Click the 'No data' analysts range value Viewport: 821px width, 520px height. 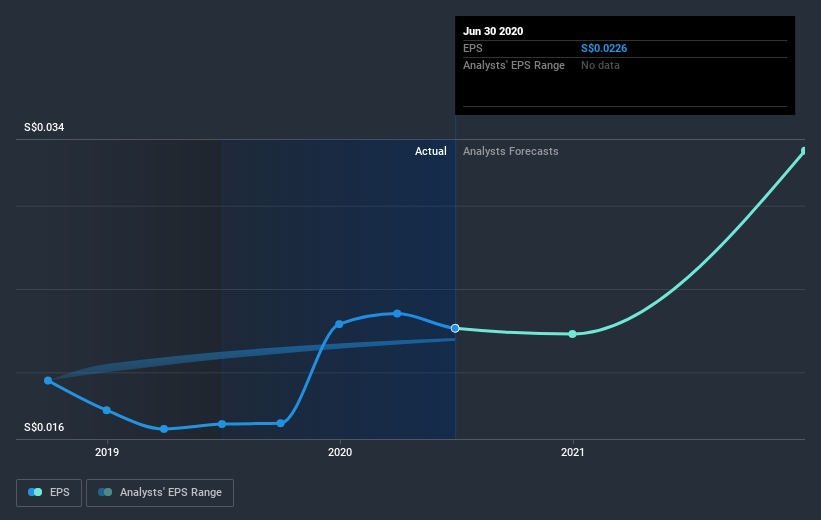[600, 65]
